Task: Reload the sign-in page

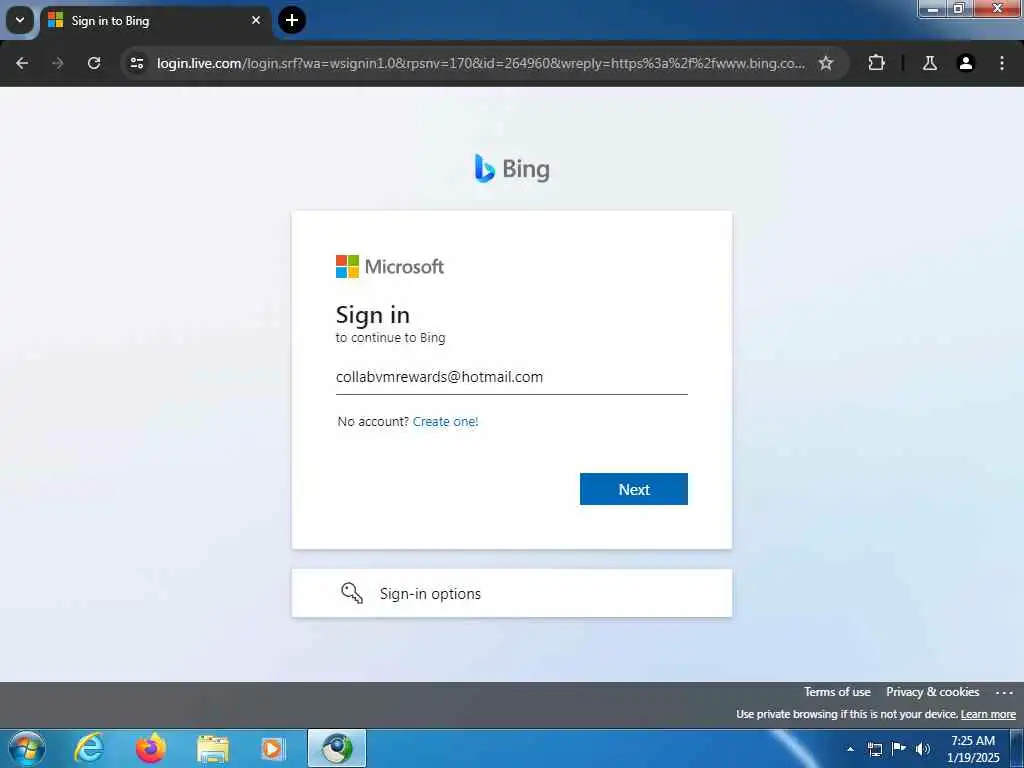Action: click(94, 63)
